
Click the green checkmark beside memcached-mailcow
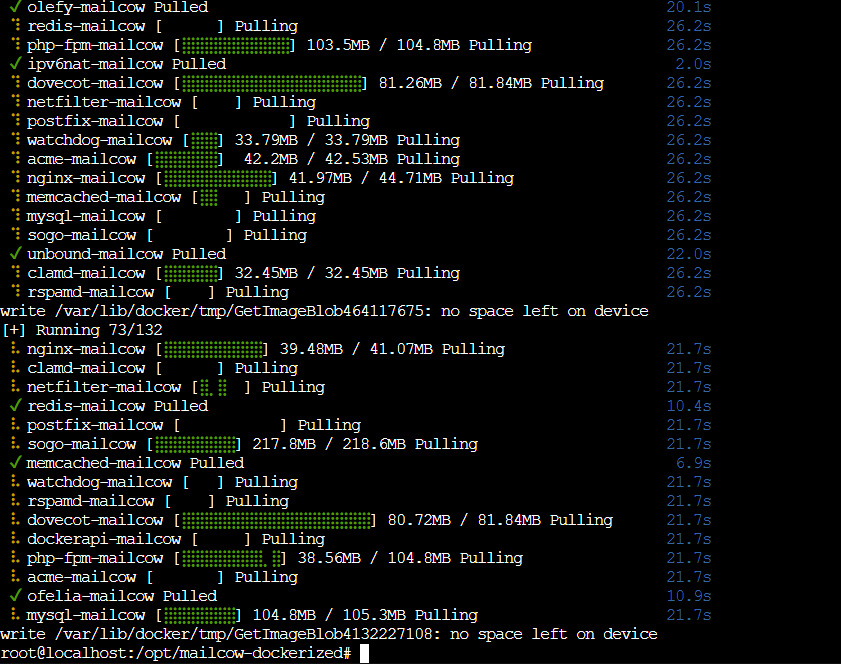(x=16, y=462)
